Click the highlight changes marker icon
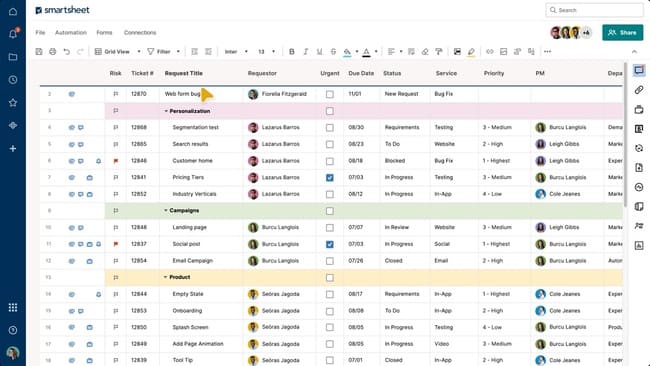The width and height of the screenshot is (650, 366). point(471,52)
